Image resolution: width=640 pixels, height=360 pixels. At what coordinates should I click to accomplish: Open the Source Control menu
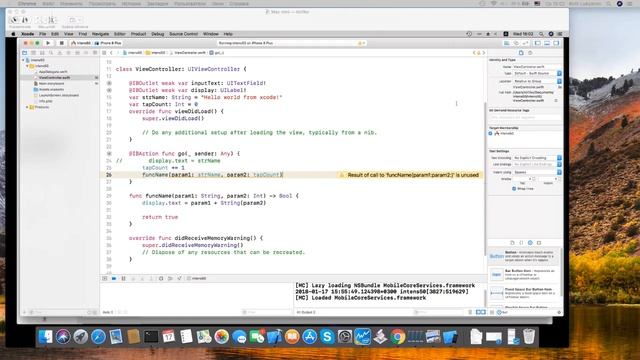coord(183,34)
